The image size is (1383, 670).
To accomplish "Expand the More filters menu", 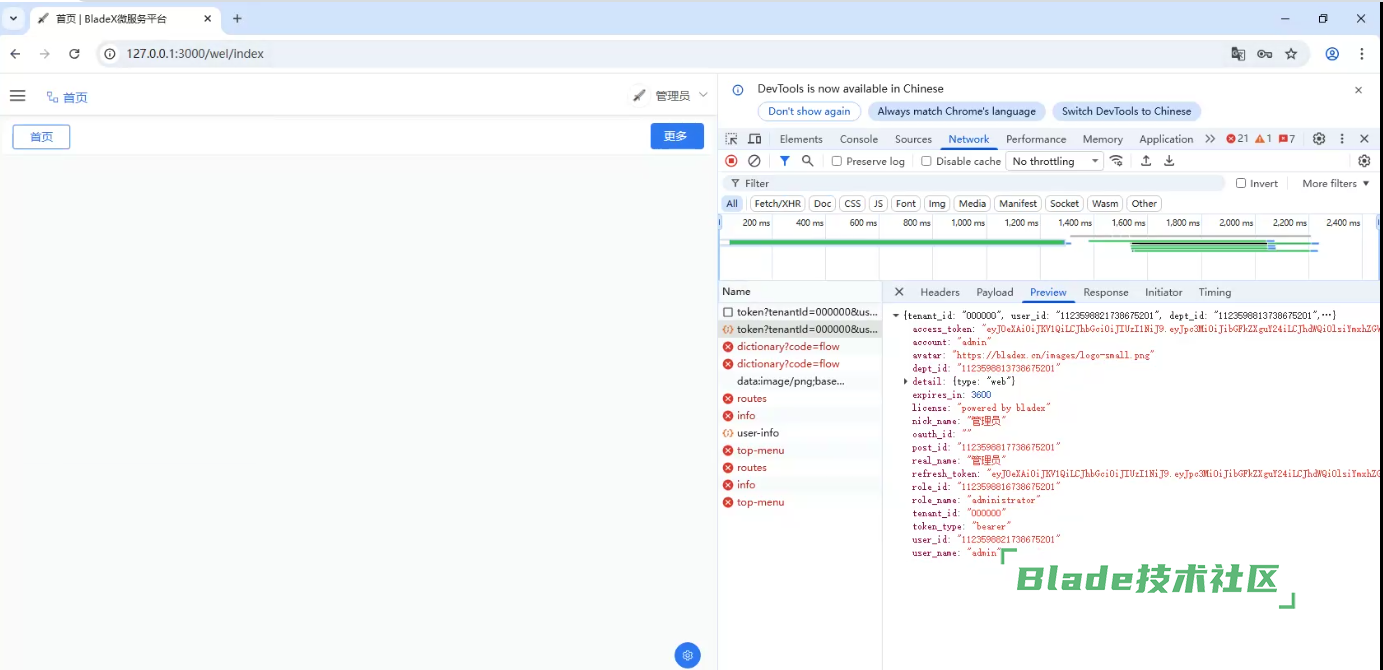I will 1336,183.
